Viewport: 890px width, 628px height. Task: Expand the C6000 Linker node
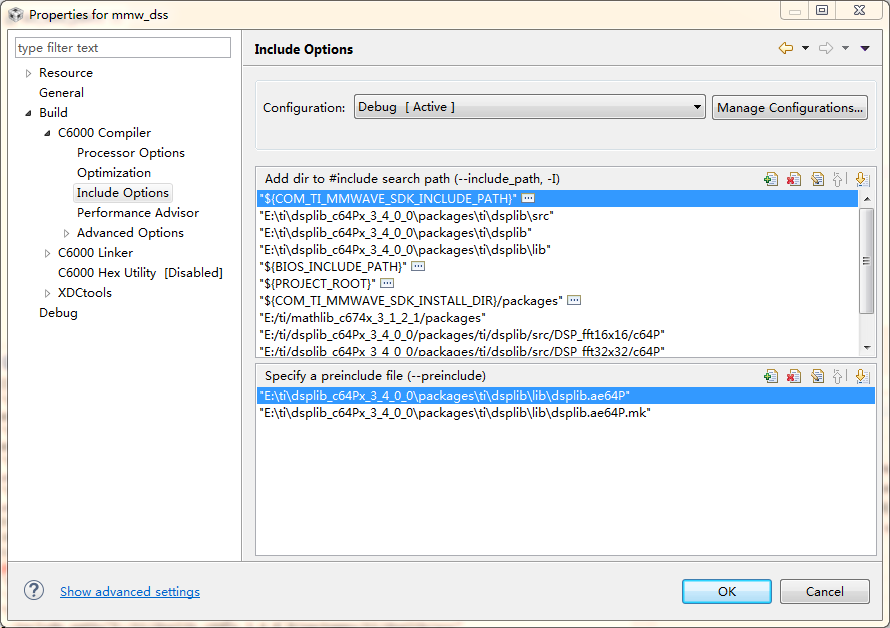pyautogui.click(x=47, y=253)
